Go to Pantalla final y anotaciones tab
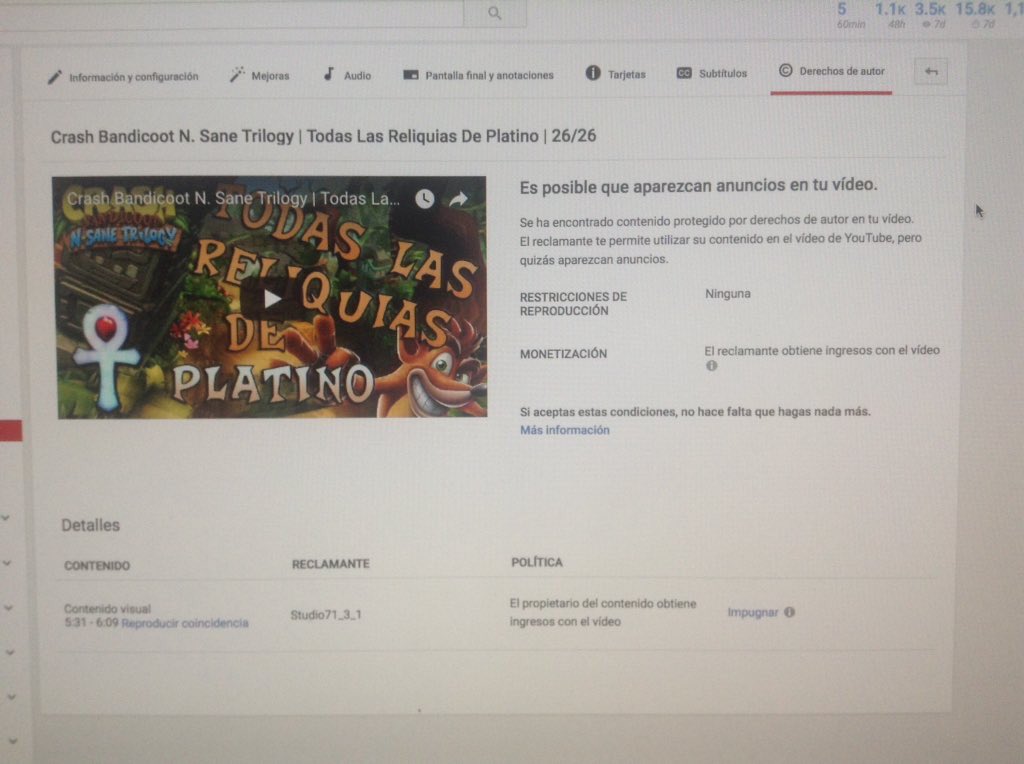This screenshot has height=764, width=1024. point(478,74)
